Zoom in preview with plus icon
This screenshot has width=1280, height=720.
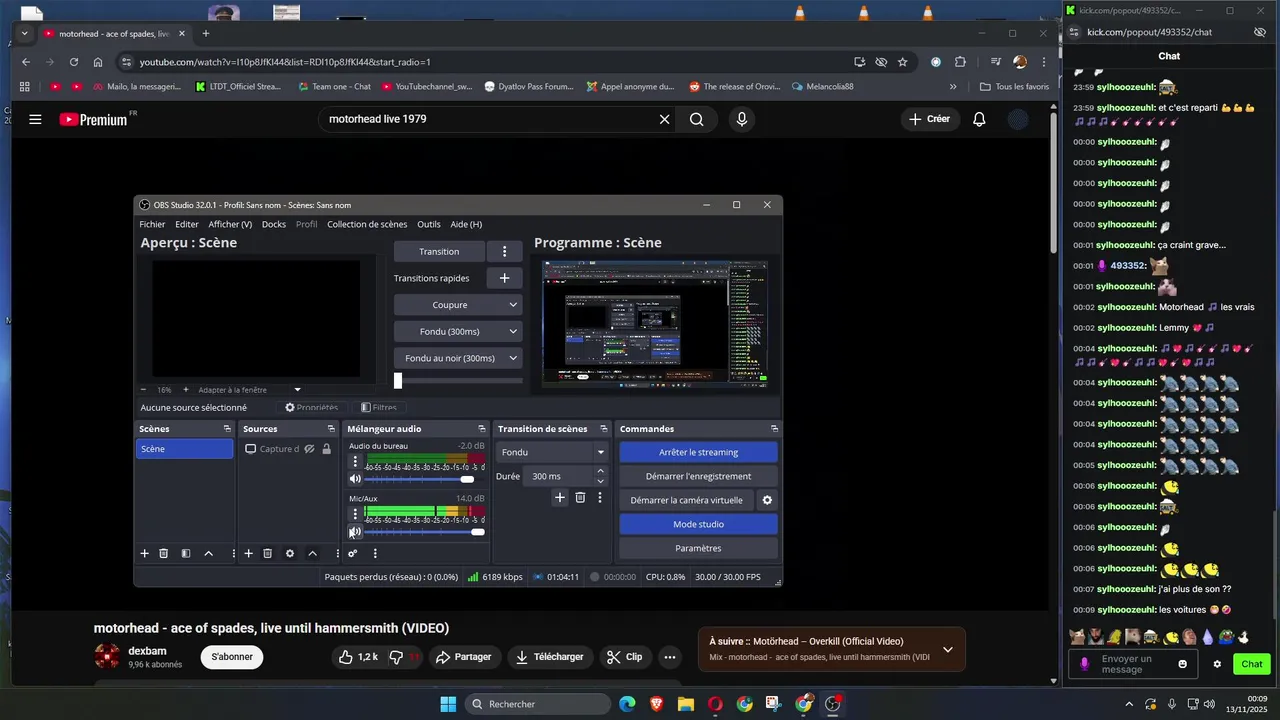tap(185, 389)
